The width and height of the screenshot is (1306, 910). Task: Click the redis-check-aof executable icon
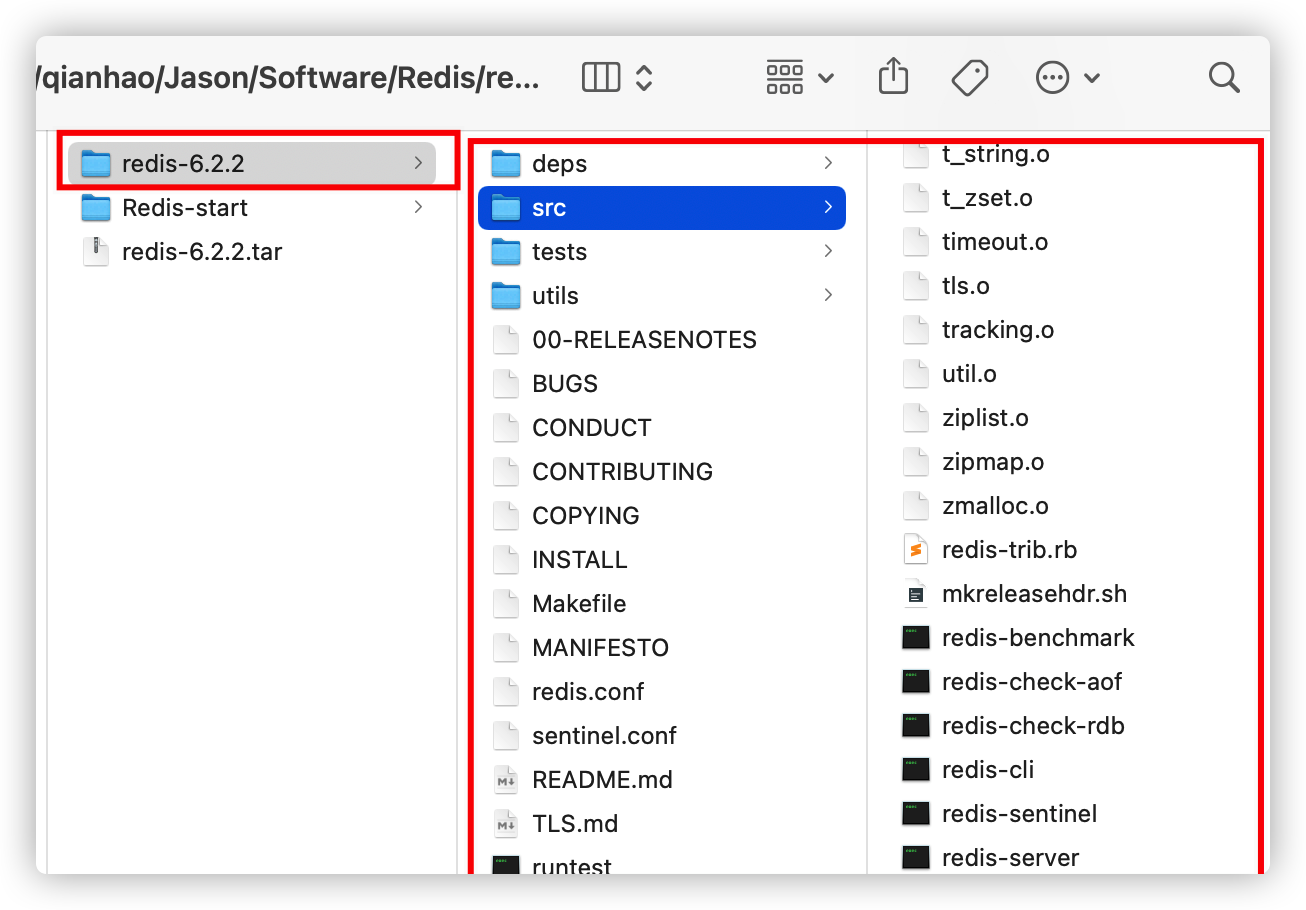[916, 681]
